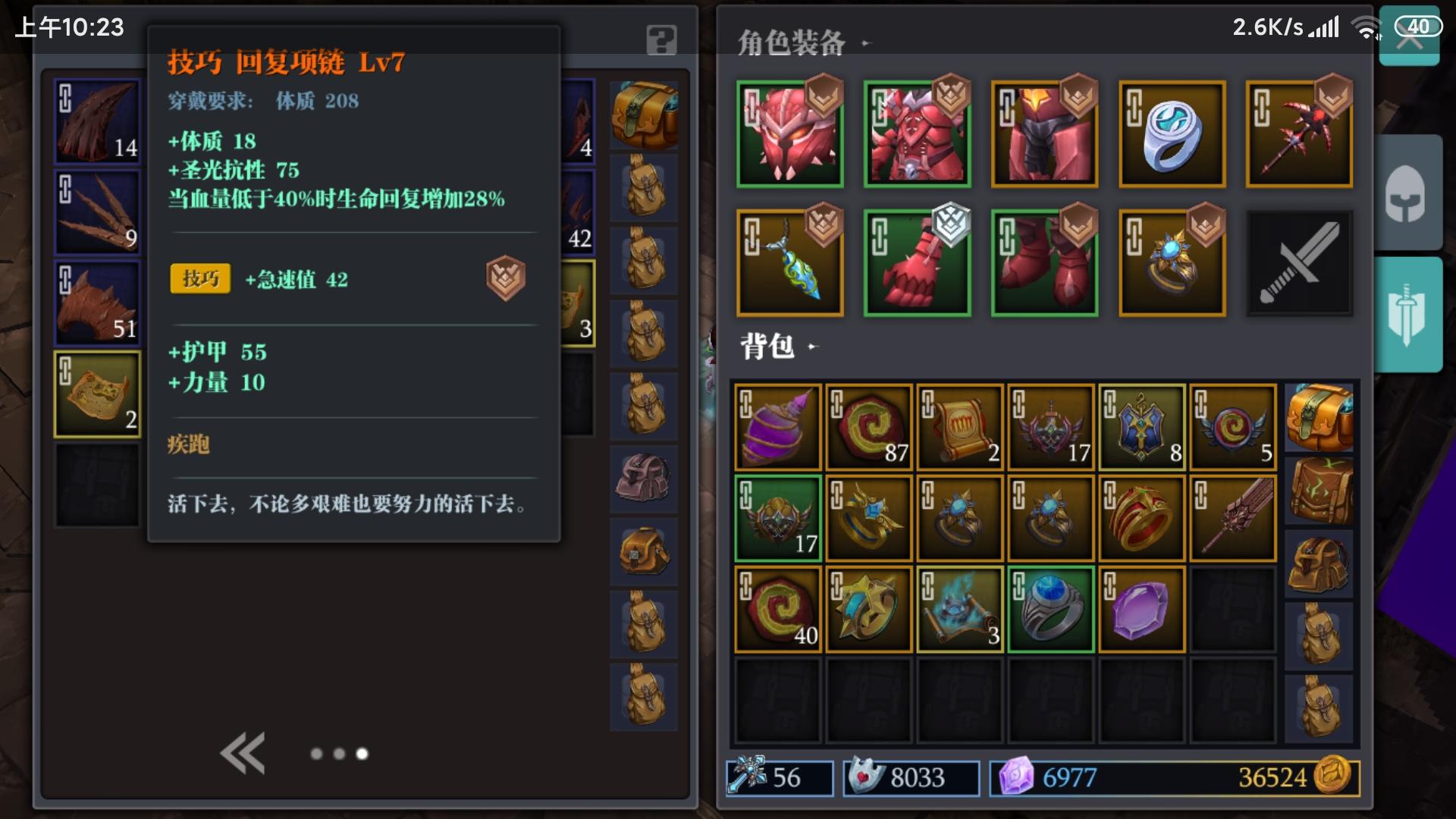Select the red helmet equipment slot

tap(789, 134)
